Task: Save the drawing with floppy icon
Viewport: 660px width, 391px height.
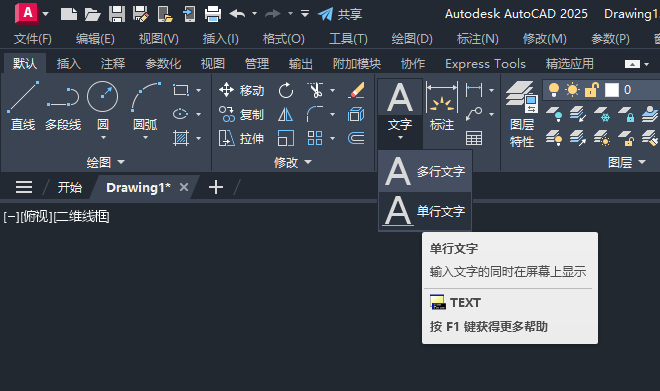Action: click(x=117, y=14)
